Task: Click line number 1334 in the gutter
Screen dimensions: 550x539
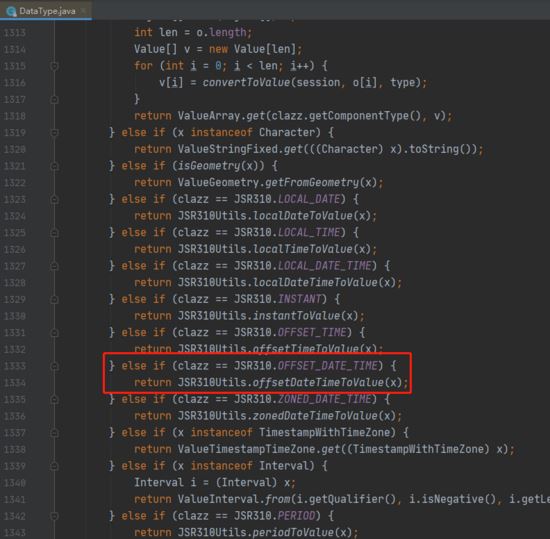Action: (15, 383)
